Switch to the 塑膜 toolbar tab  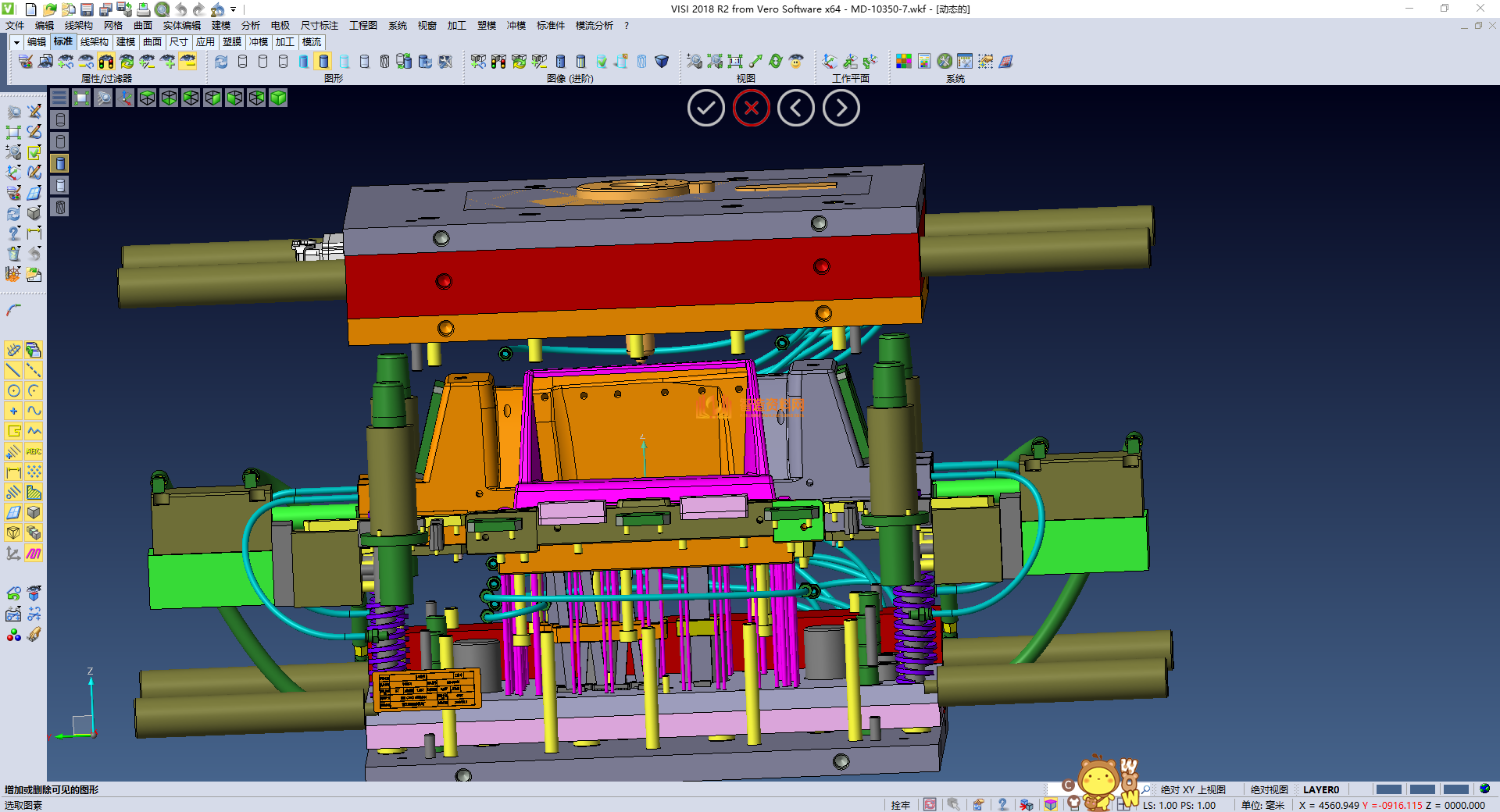232,42
